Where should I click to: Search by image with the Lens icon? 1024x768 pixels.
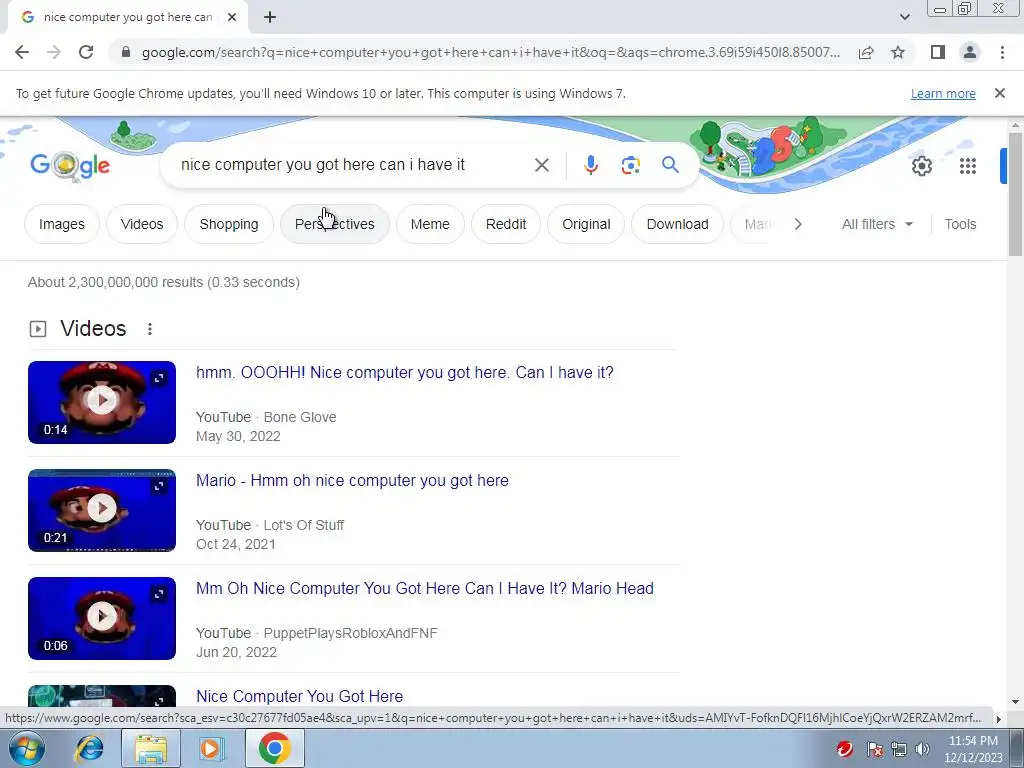(630, 165)
